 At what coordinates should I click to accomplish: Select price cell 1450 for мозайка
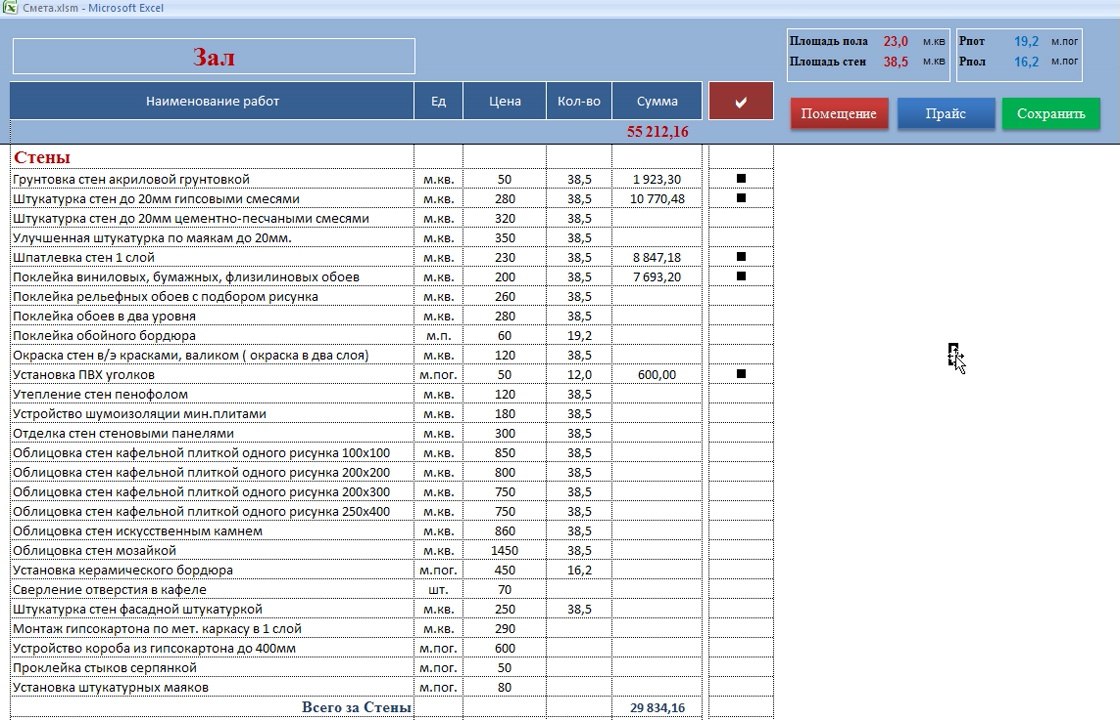coord(505,550)
